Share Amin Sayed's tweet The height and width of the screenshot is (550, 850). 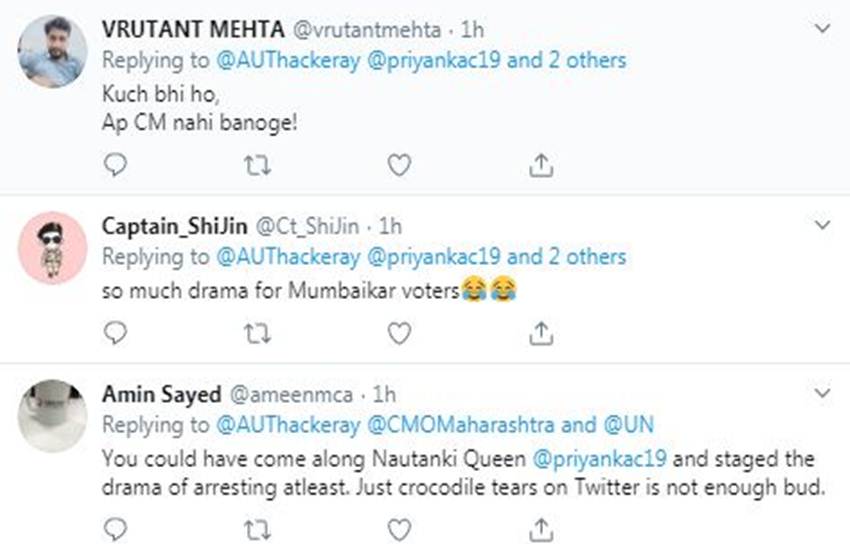[x=541, y=527]
